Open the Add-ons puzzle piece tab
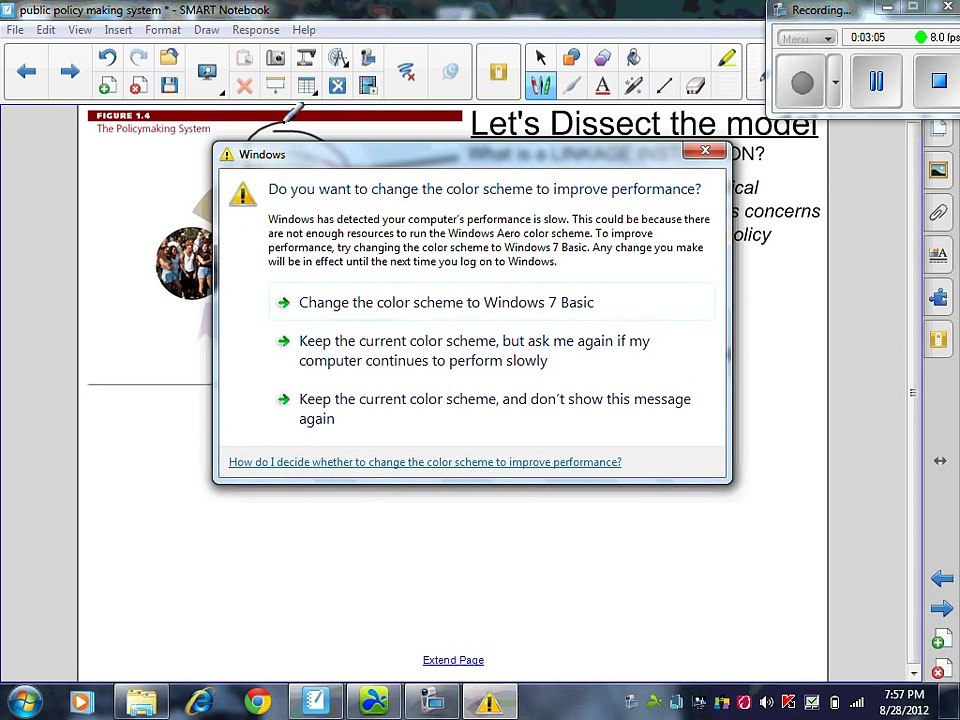Image resolution: width=960 pixels, height=720 pixels. (939, 296)
